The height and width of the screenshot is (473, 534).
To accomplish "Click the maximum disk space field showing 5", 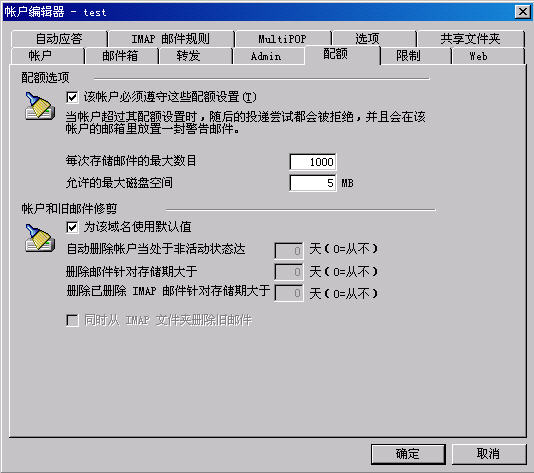I will tap(313, 183).
